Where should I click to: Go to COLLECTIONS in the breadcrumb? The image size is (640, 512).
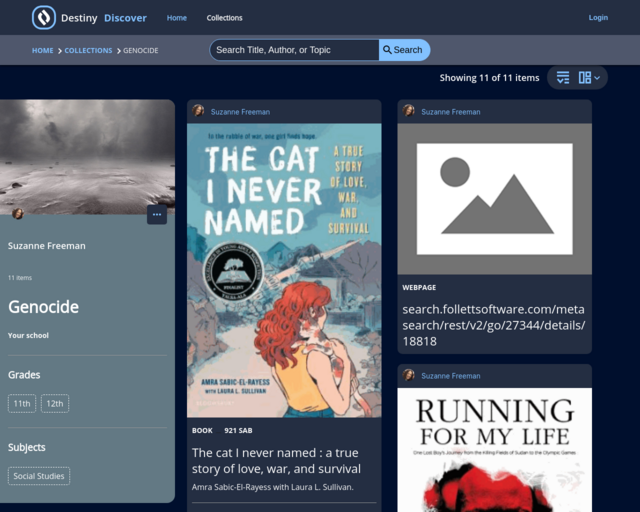pos(88,51)
